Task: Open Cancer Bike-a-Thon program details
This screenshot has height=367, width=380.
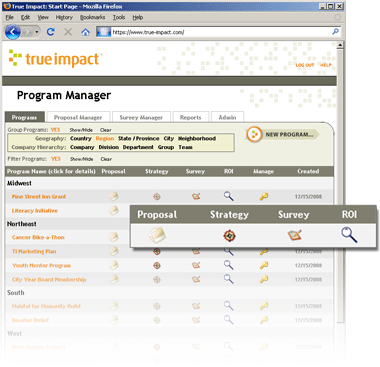Action: coord(38,237)
